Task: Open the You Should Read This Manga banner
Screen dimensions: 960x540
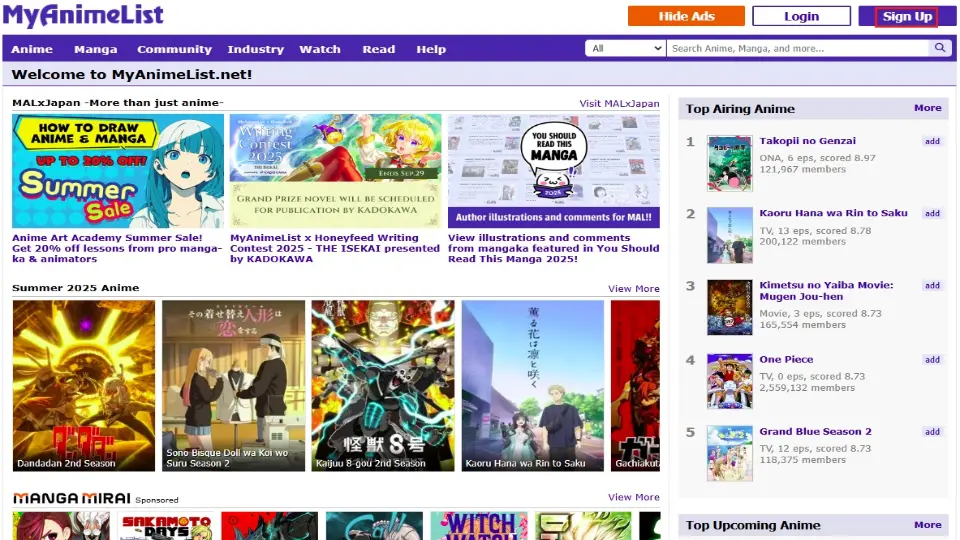Action: (x=553, y=171)
